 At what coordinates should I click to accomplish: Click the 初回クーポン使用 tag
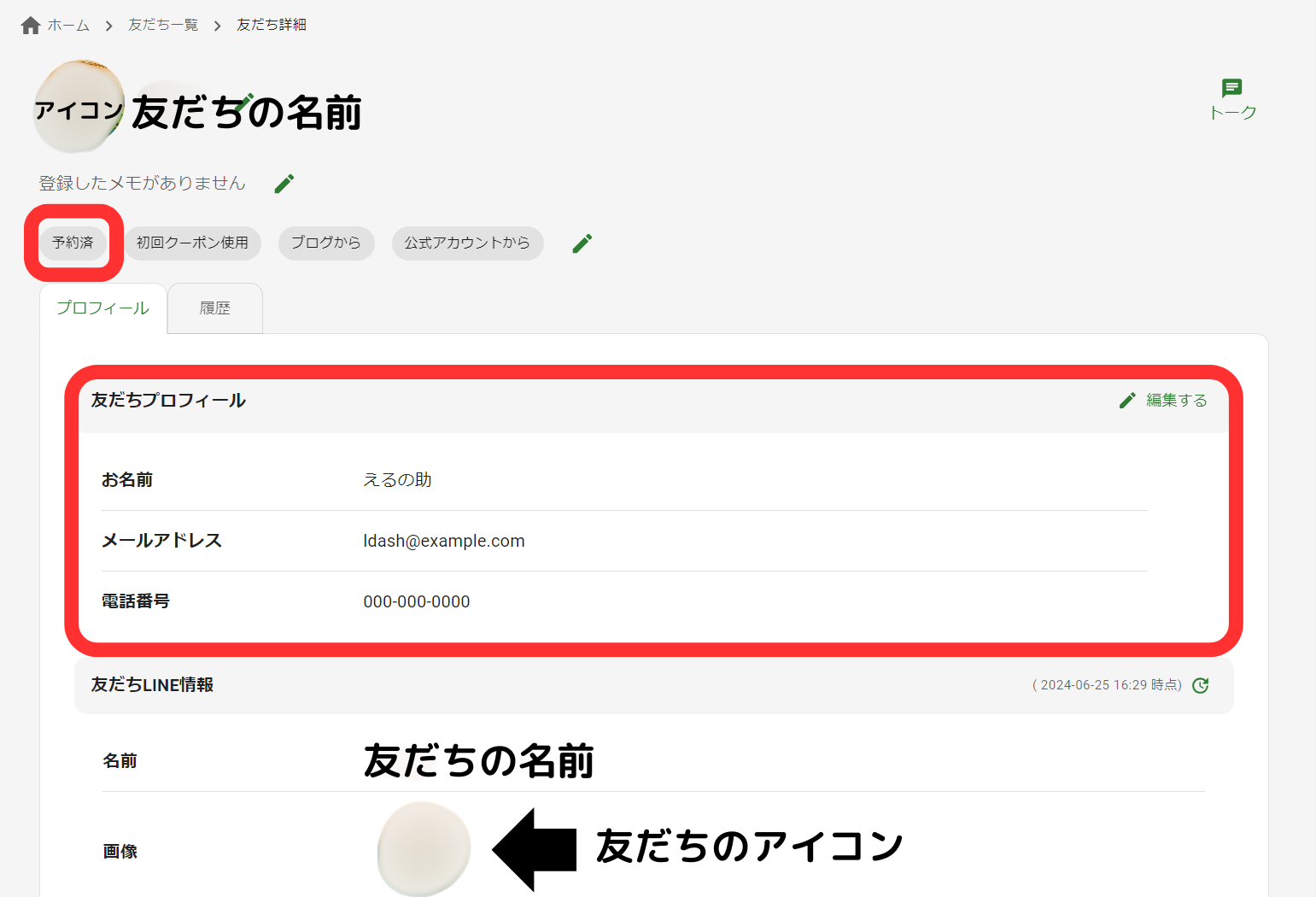[x=193, y=243]
